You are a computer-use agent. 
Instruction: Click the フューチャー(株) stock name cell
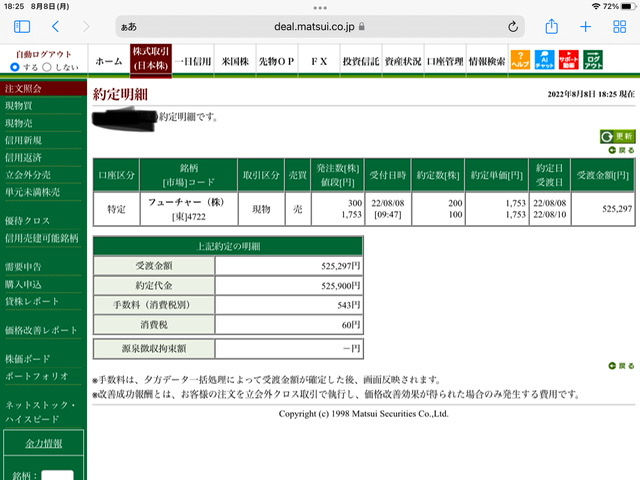tap(186, 202)
